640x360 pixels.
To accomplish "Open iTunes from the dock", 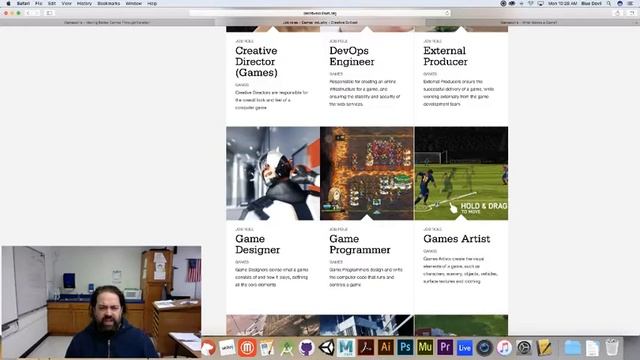I will pyautogui.click(x=504, y=348).
